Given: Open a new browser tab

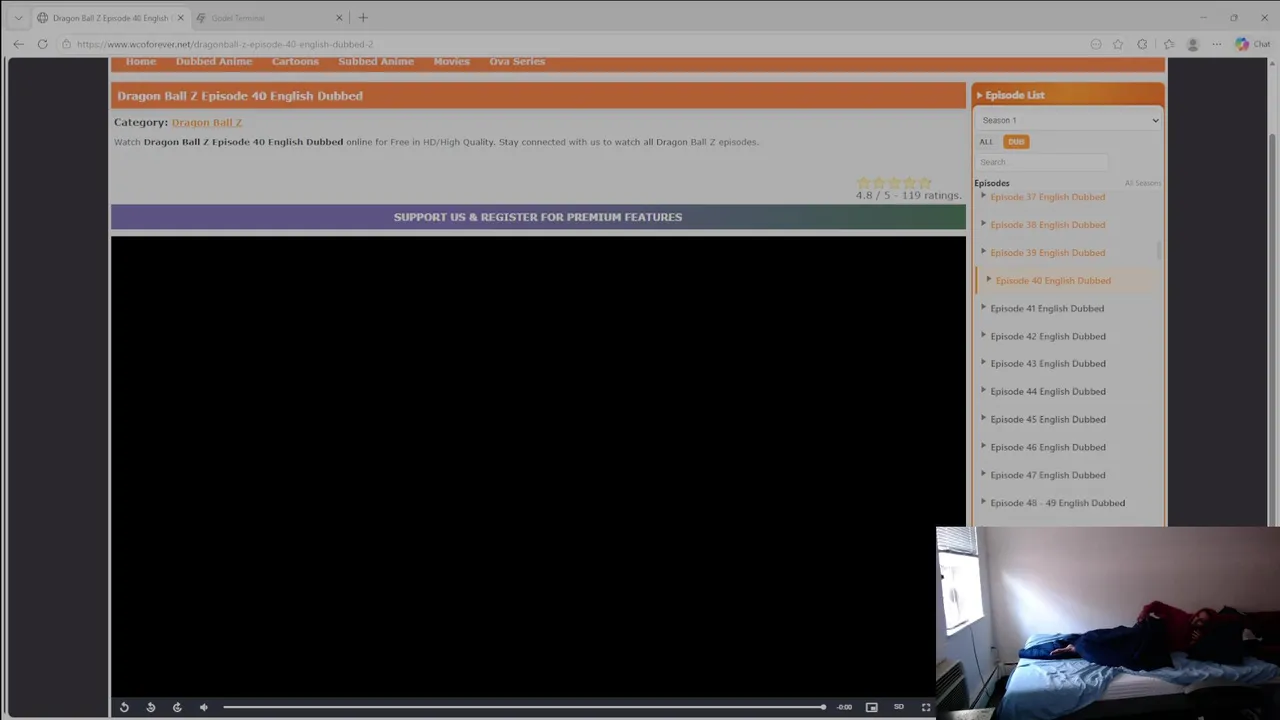Looking at the screenshot, I should [x=363, y=17].
